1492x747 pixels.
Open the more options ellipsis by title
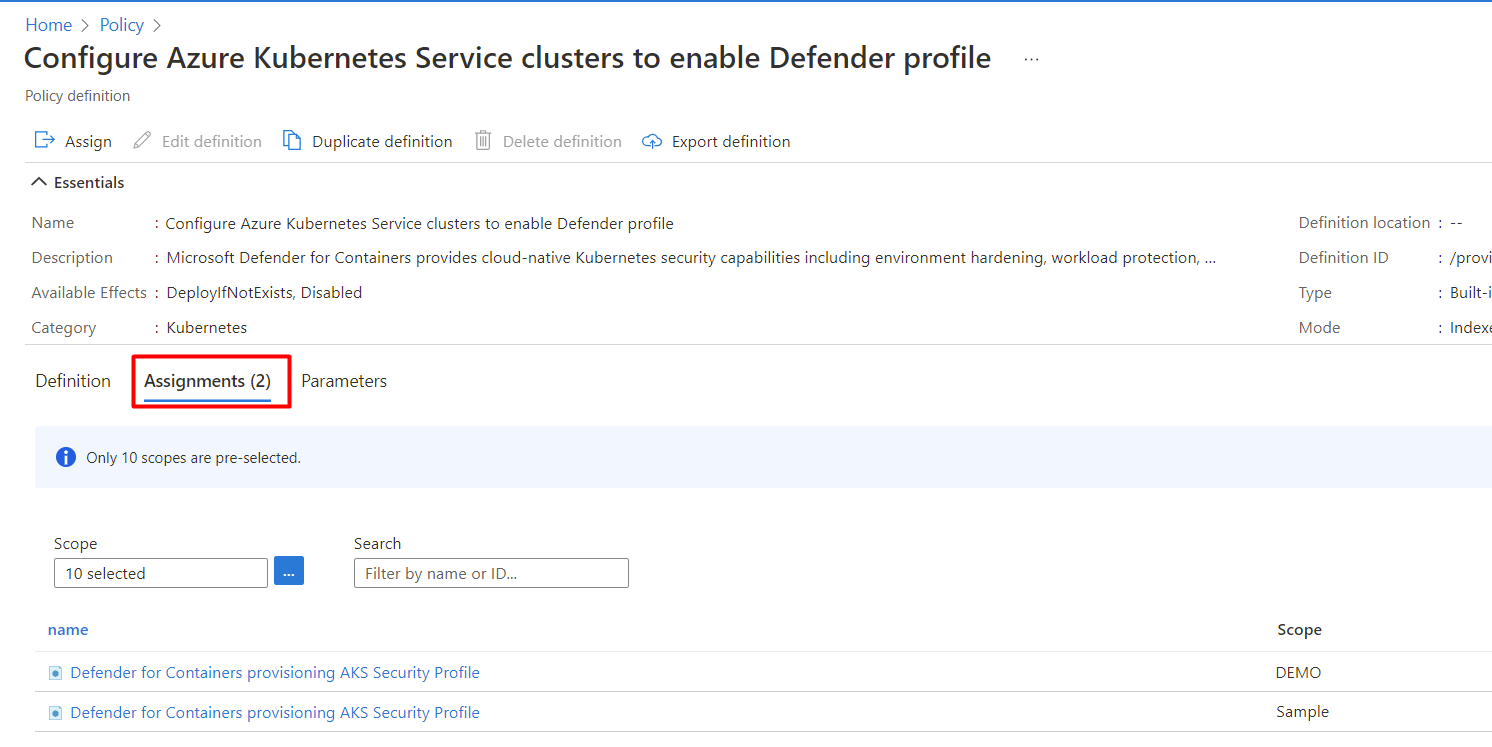pos(1031,59)
